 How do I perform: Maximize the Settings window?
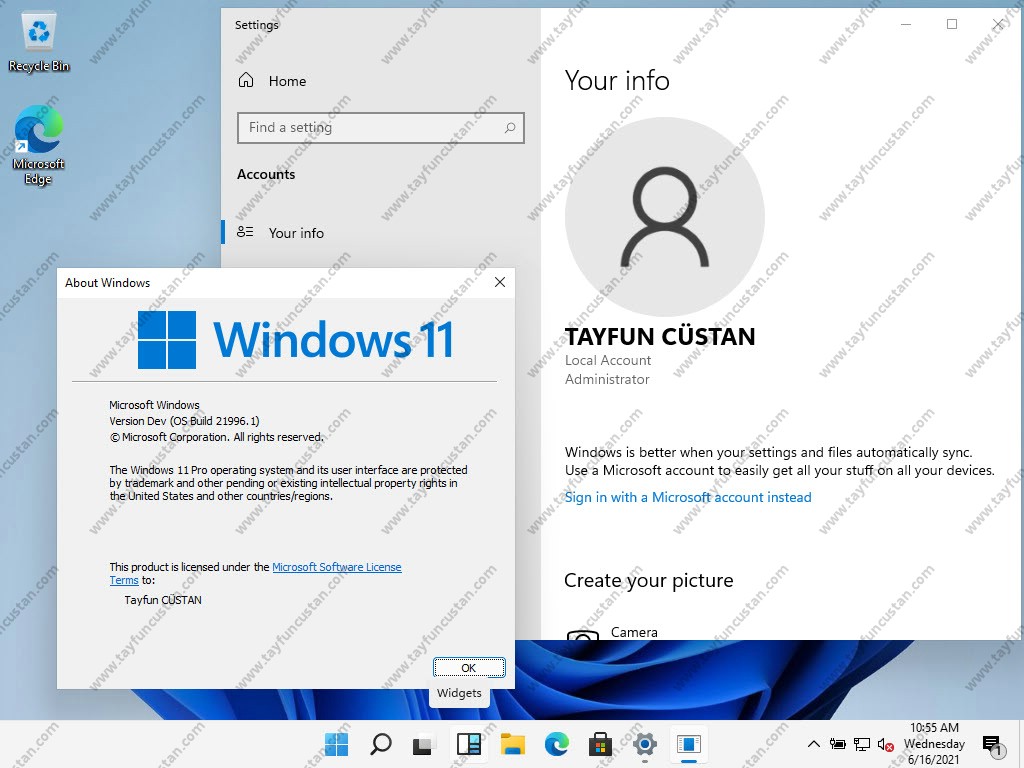(x=952, y=24)
